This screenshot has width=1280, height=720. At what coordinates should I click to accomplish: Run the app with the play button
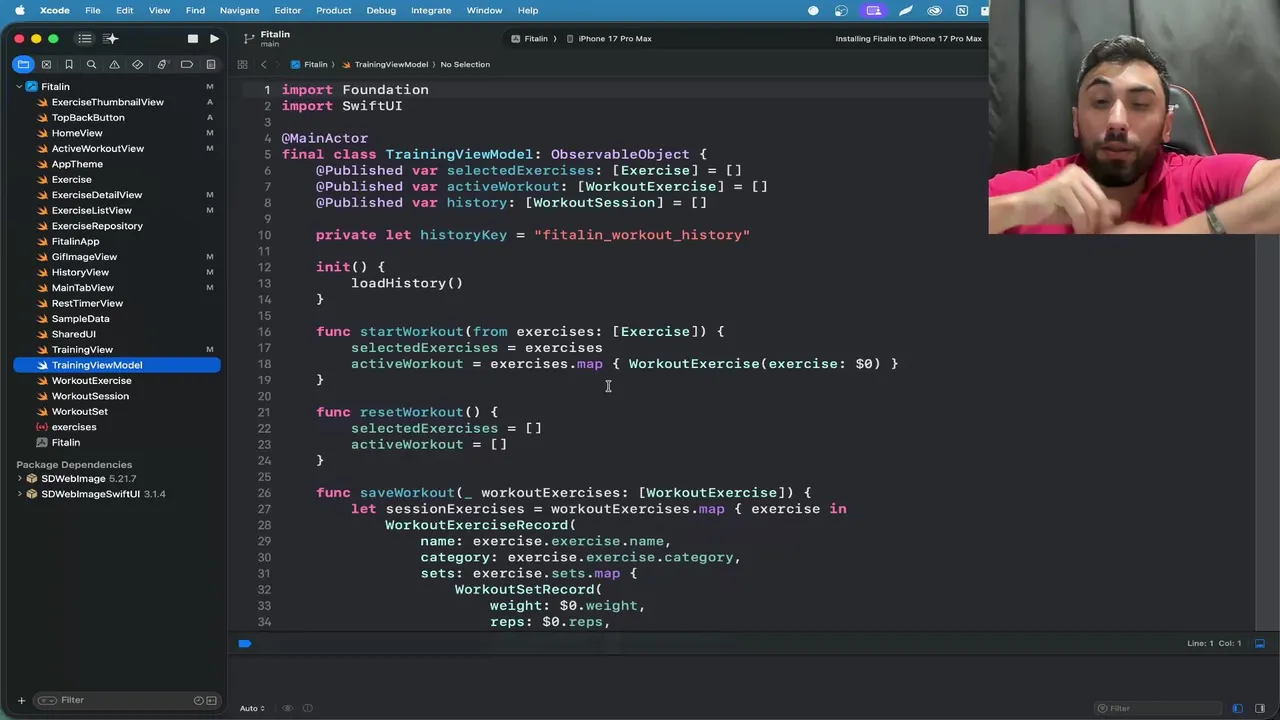(214, 39)
